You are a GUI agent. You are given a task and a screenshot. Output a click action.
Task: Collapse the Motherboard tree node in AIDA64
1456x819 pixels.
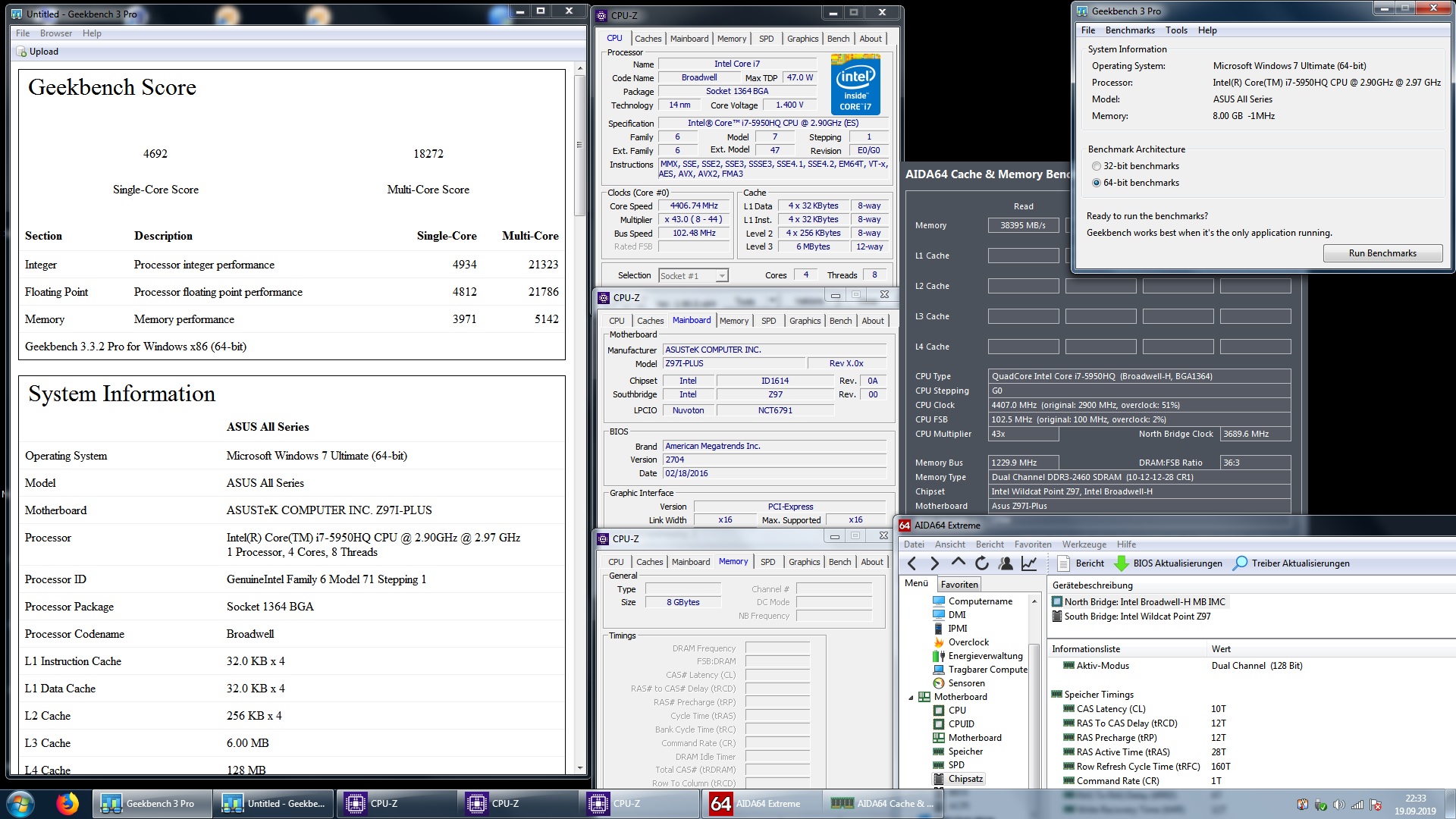pyautogui.click(x=911, y=697)
